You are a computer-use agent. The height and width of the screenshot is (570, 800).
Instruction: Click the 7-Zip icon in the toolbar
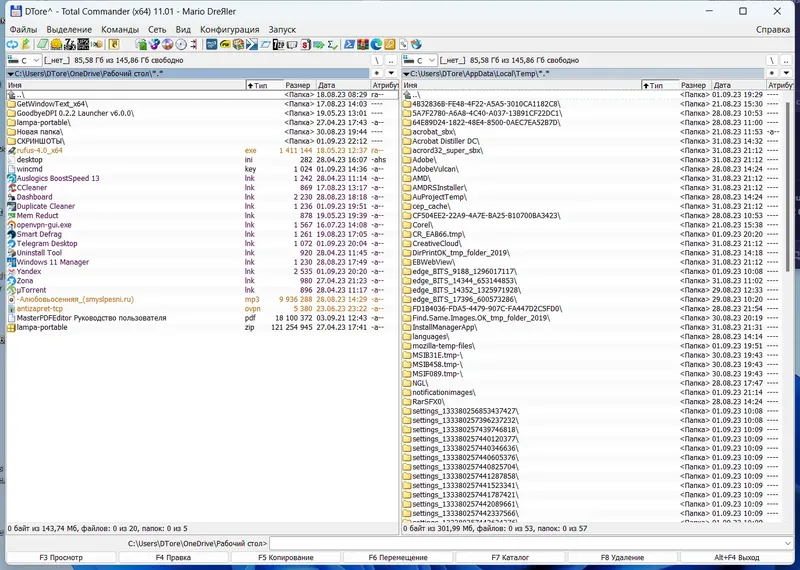coord(277,44)
